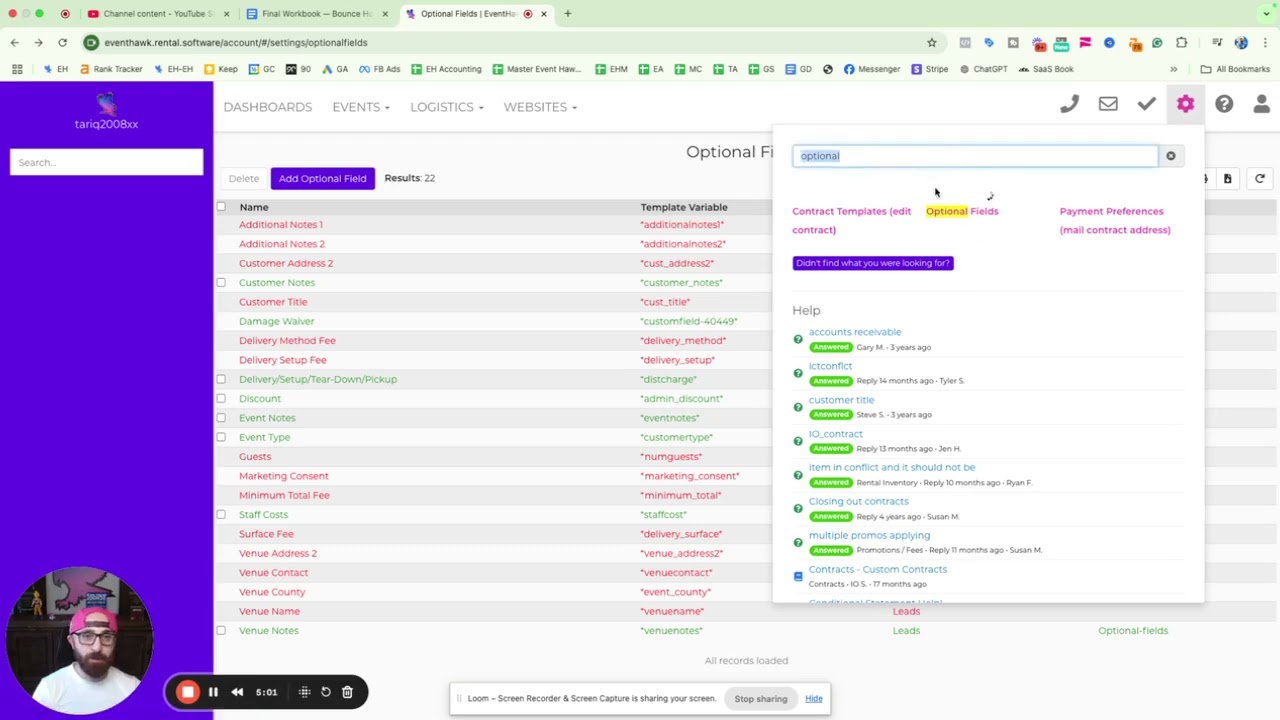Click the settings search field containing optional

tap(975, 156)
